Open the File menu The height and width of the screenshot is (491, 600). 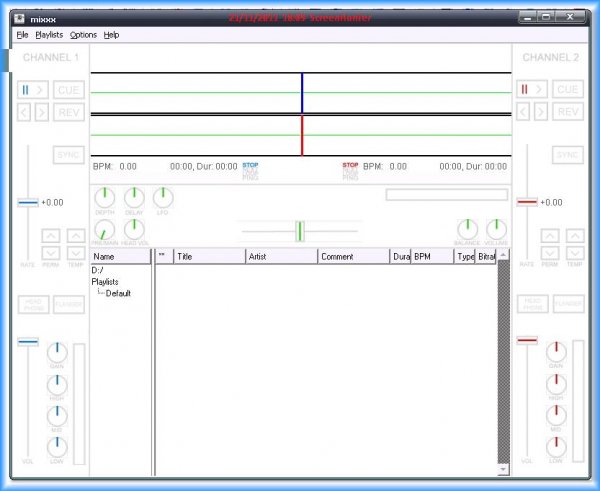pos(22,35)
